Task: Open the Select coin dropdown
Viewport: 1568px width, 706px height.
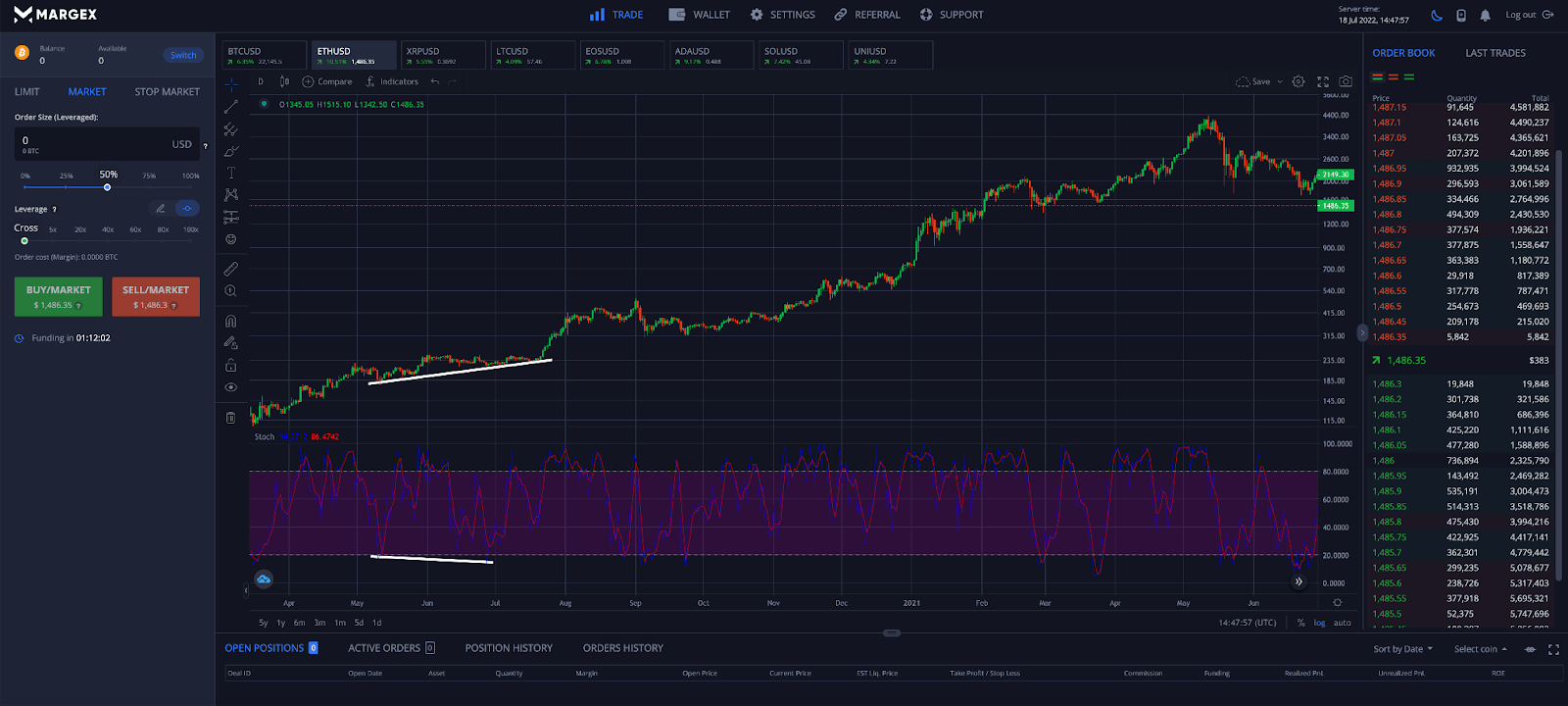Action: pyautogui.click(x=1480, y=649)
